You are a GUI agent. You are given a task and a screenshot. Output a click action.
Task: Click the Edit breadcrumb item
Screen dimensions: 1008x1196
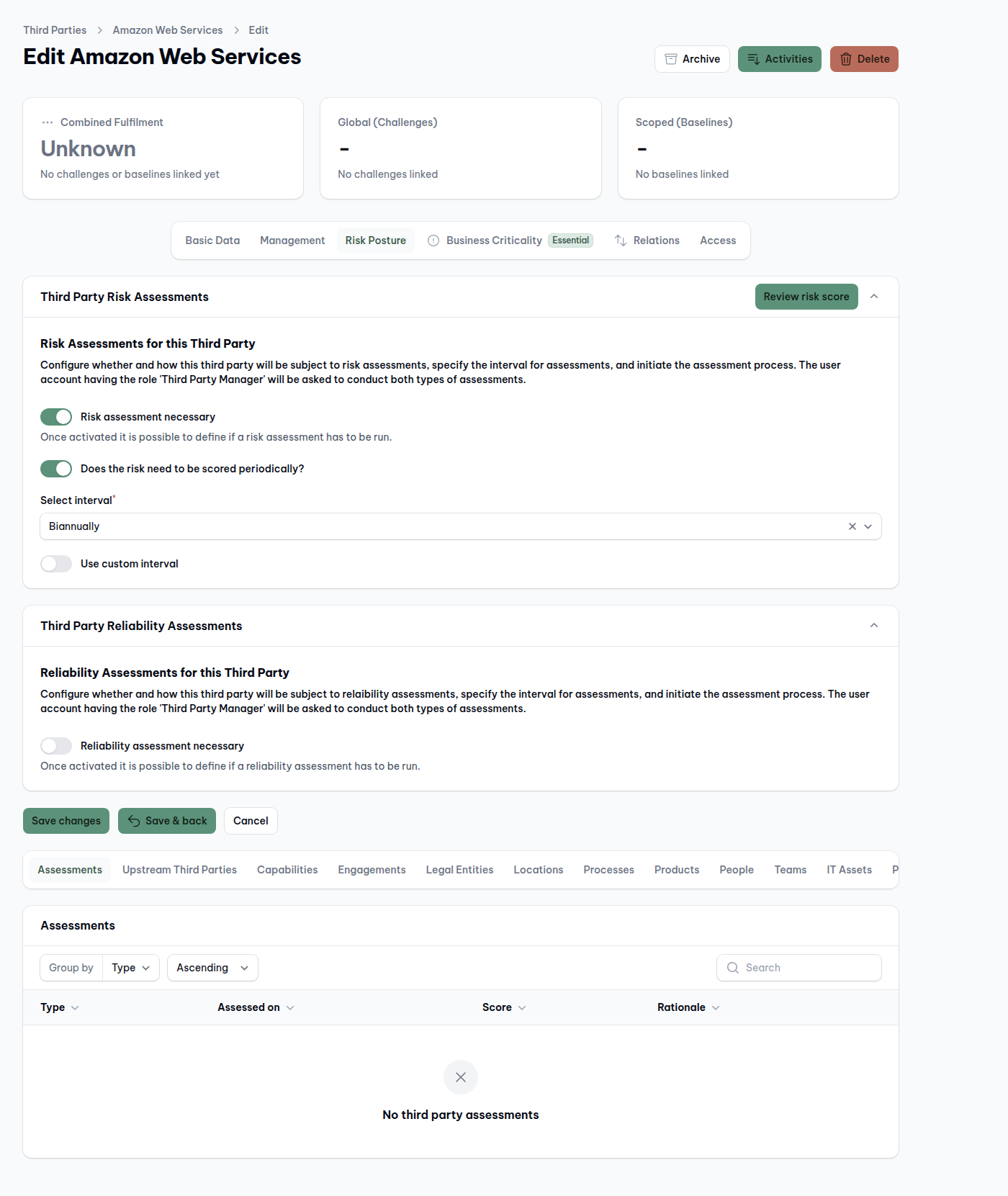click(x=258, y=30)
